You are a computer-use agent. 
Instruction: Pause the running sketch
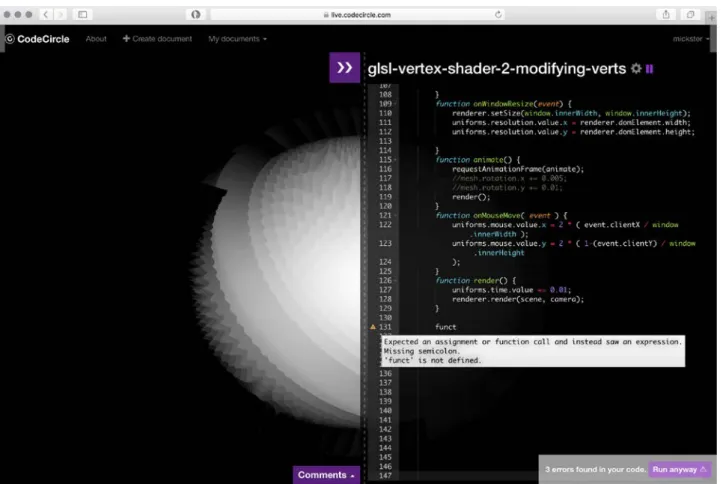coord(650,69)
